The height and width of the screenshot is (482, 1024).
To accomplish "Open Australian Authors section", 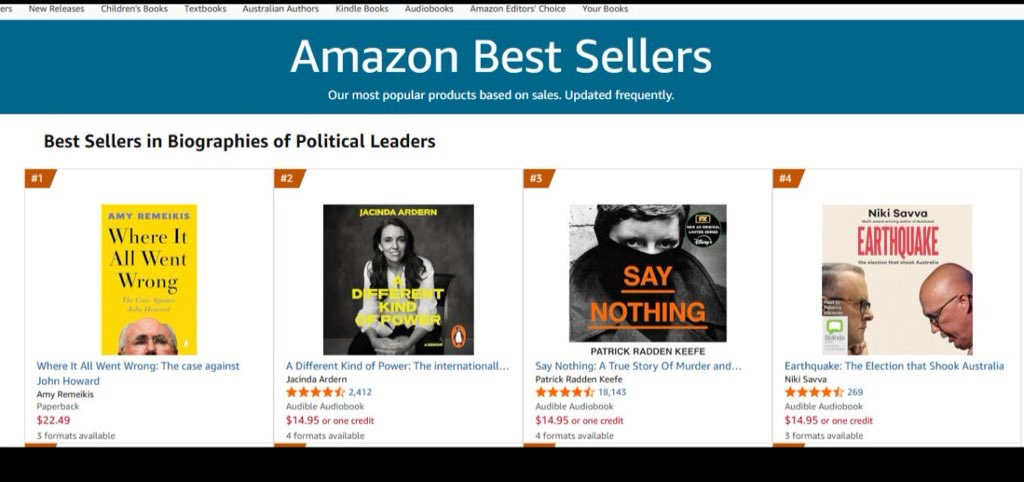I will (x=280, y=9).
